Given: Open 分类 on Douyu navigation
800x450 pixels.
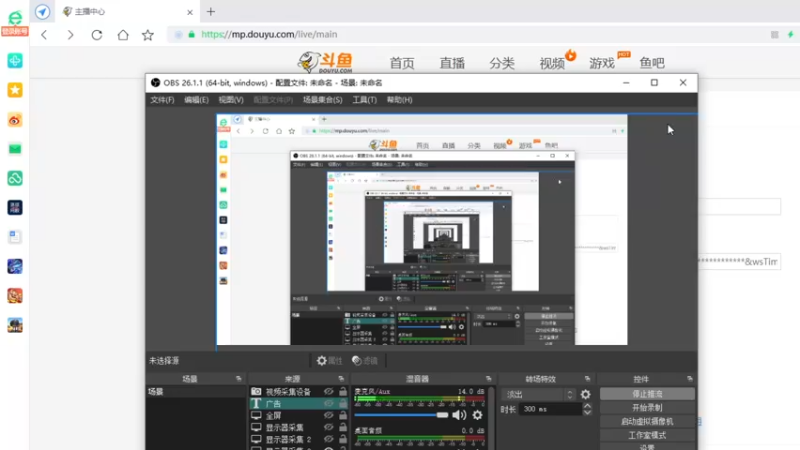Looking at the screenshot, I should tap(502, 63).
